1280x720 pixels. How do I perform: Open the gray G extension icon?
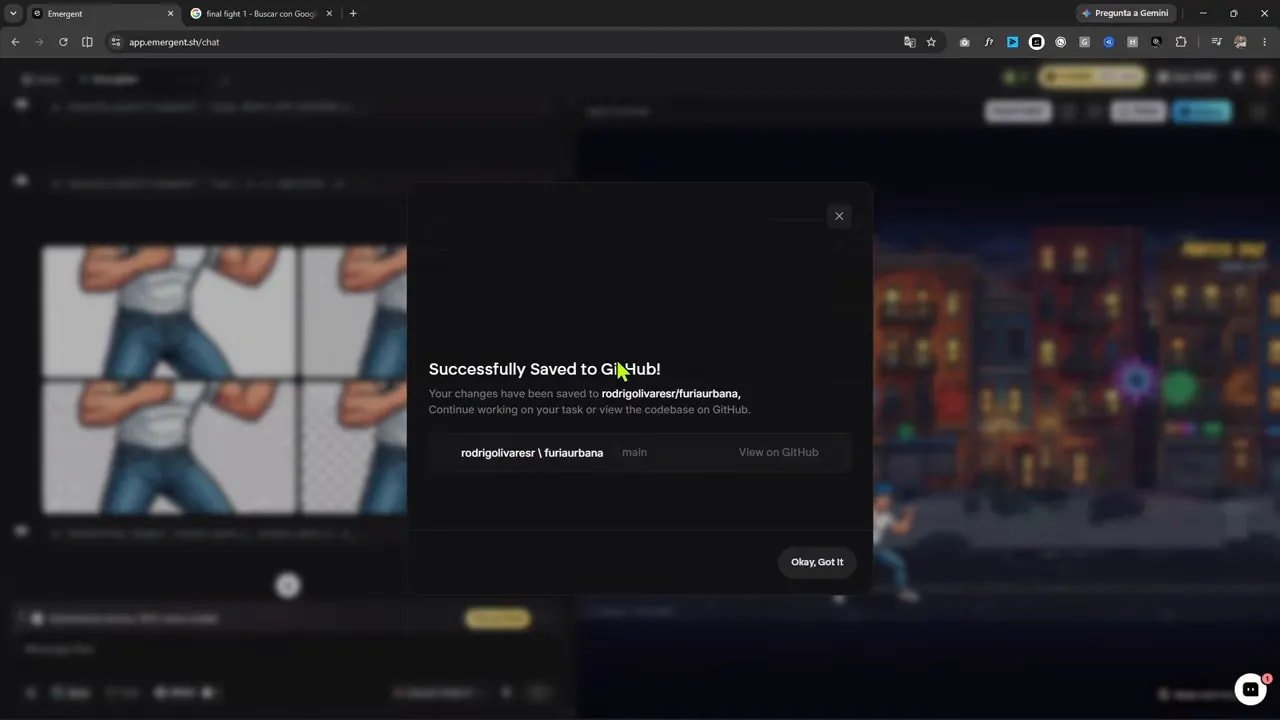click(x=1085, y=42)
